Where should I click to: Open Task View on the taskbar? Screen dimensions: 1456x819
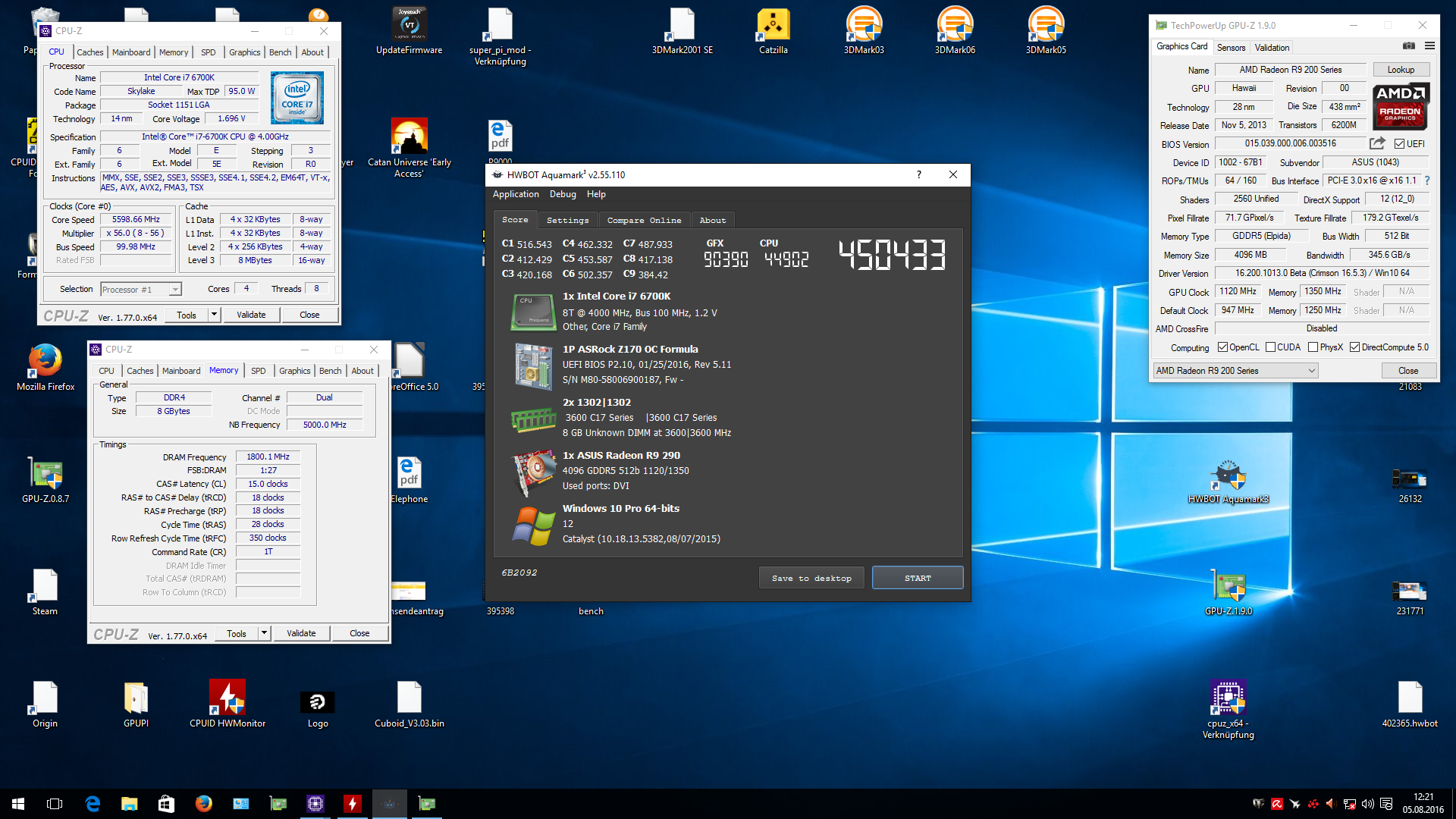(x=55, y=804)
